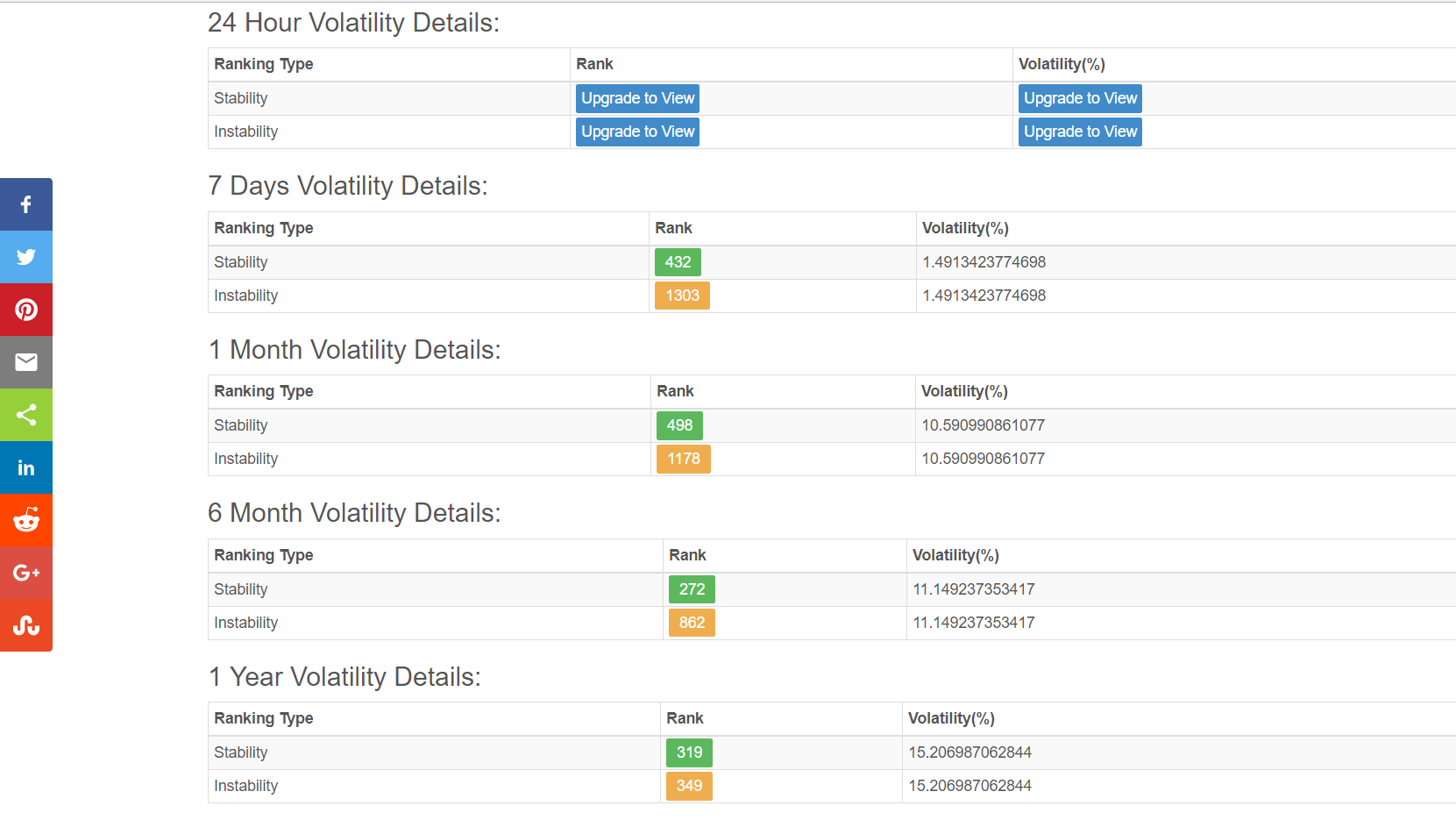The height and width of the screenshot is (820, 1456).
Task: Share page on Facebook
Action: 26,204
